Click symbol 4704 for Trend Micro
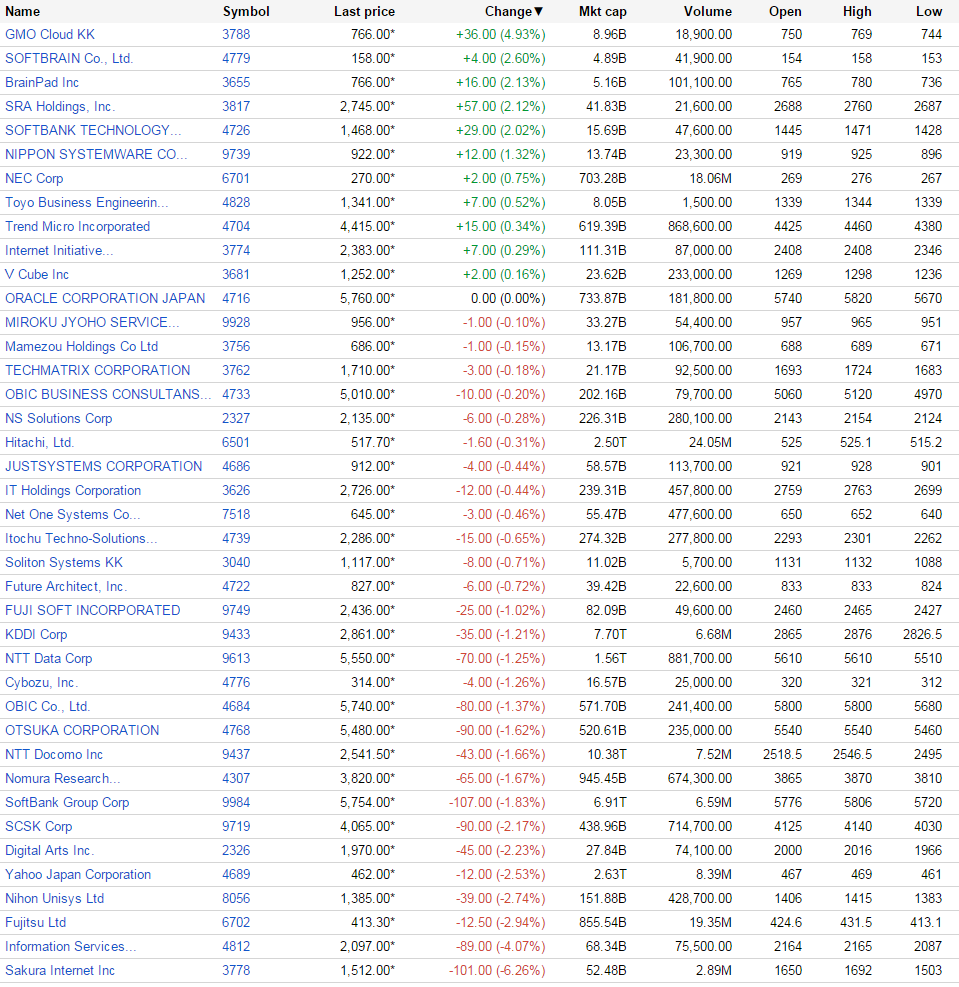 tap(236, 226)
